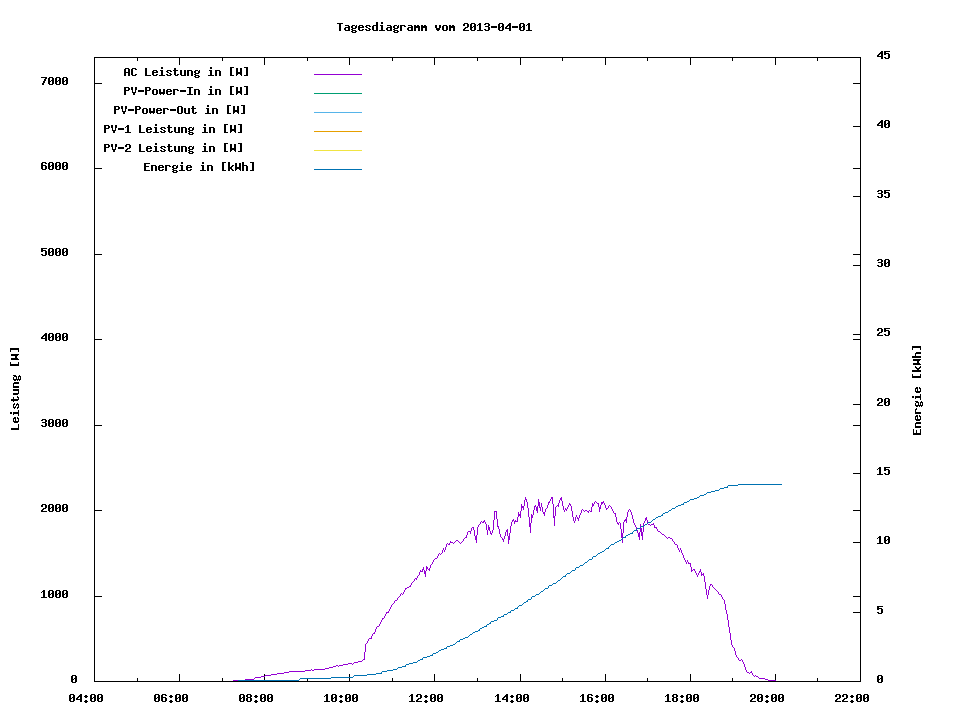The width and height of the screenshot is (960, 720).
Task: Click the 12:00 time axis label
Action: pyautogui.click(x=426, y=698)
